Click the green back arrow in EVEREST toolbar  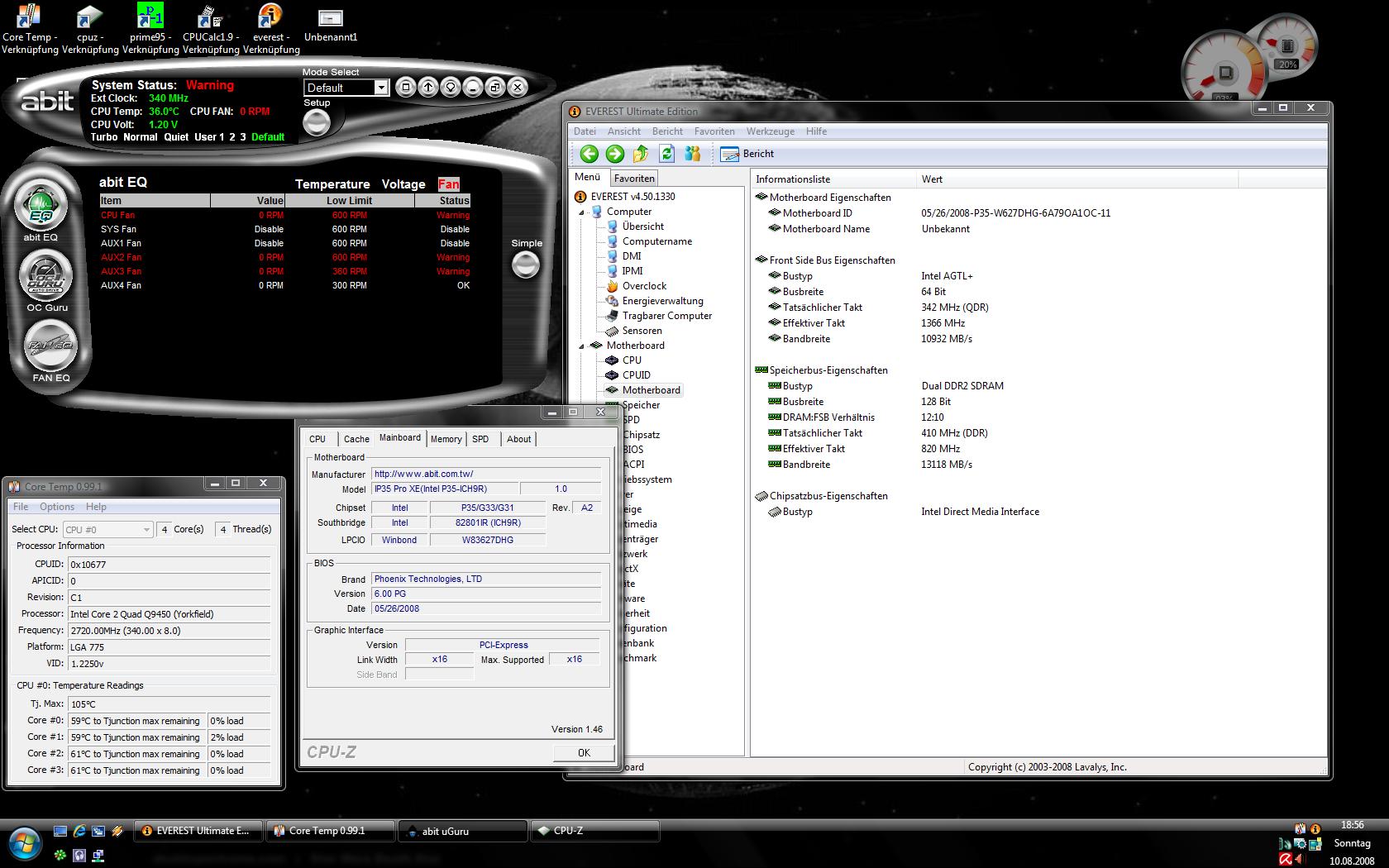pos(589,154)
